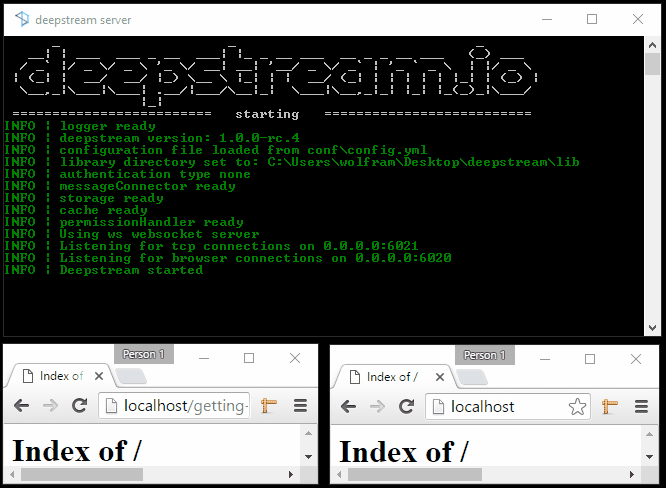Click horizontal scrollbar thumb in right browser
666x488 pixels.
pyautogui.click(x=415, y=474)
